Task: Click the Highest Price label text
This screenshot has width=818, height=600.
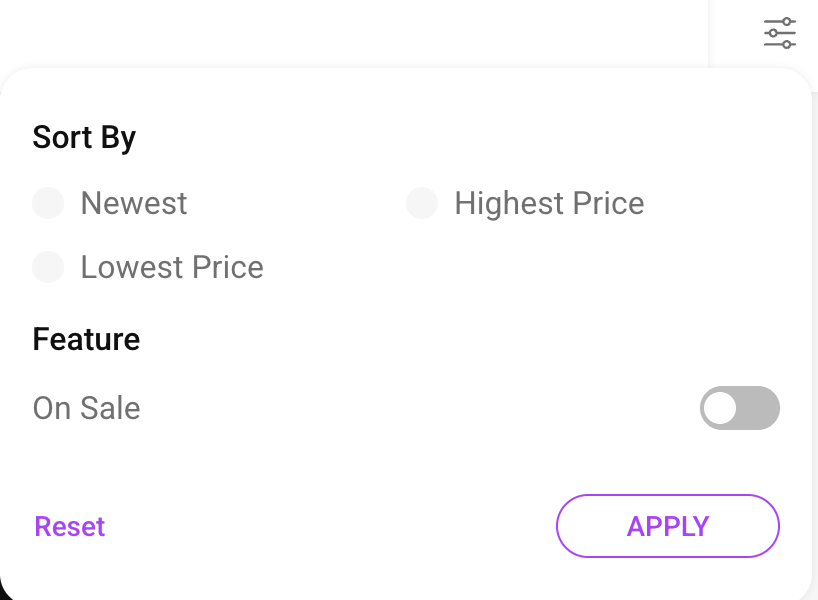Action: coord(549,203)
